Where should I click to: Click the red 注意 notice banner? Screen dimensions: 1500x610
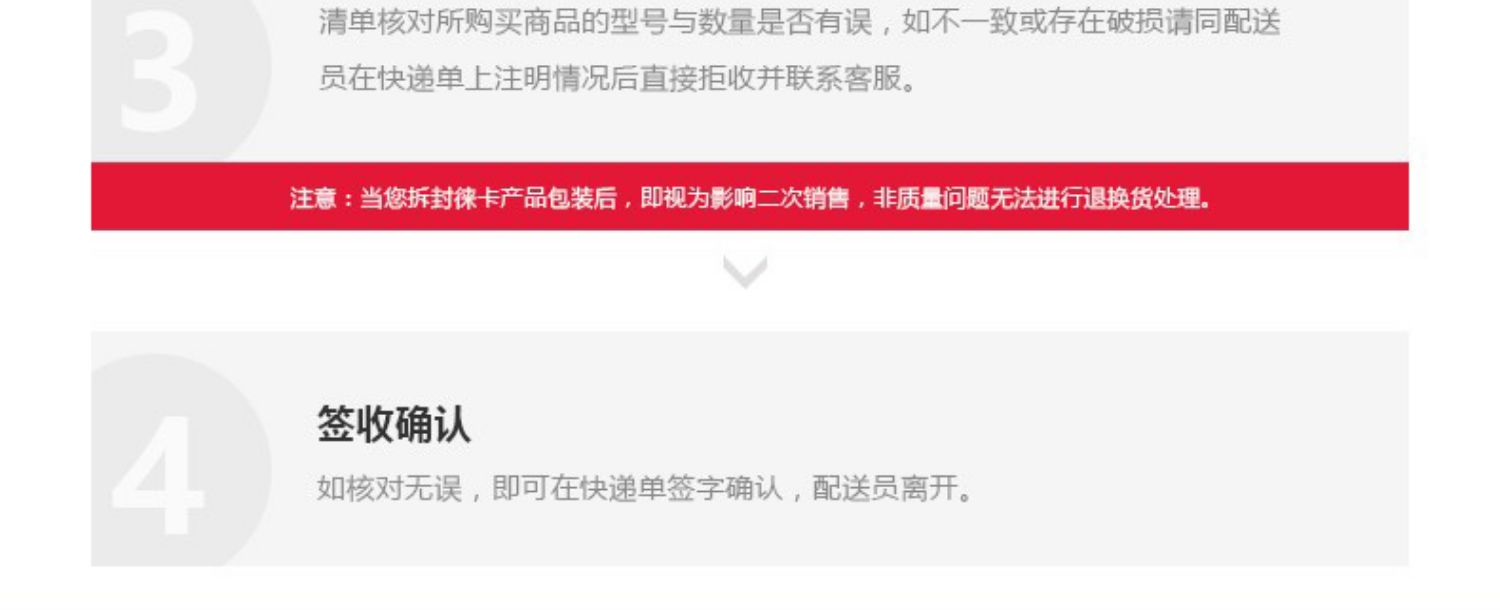pos(750,196)
